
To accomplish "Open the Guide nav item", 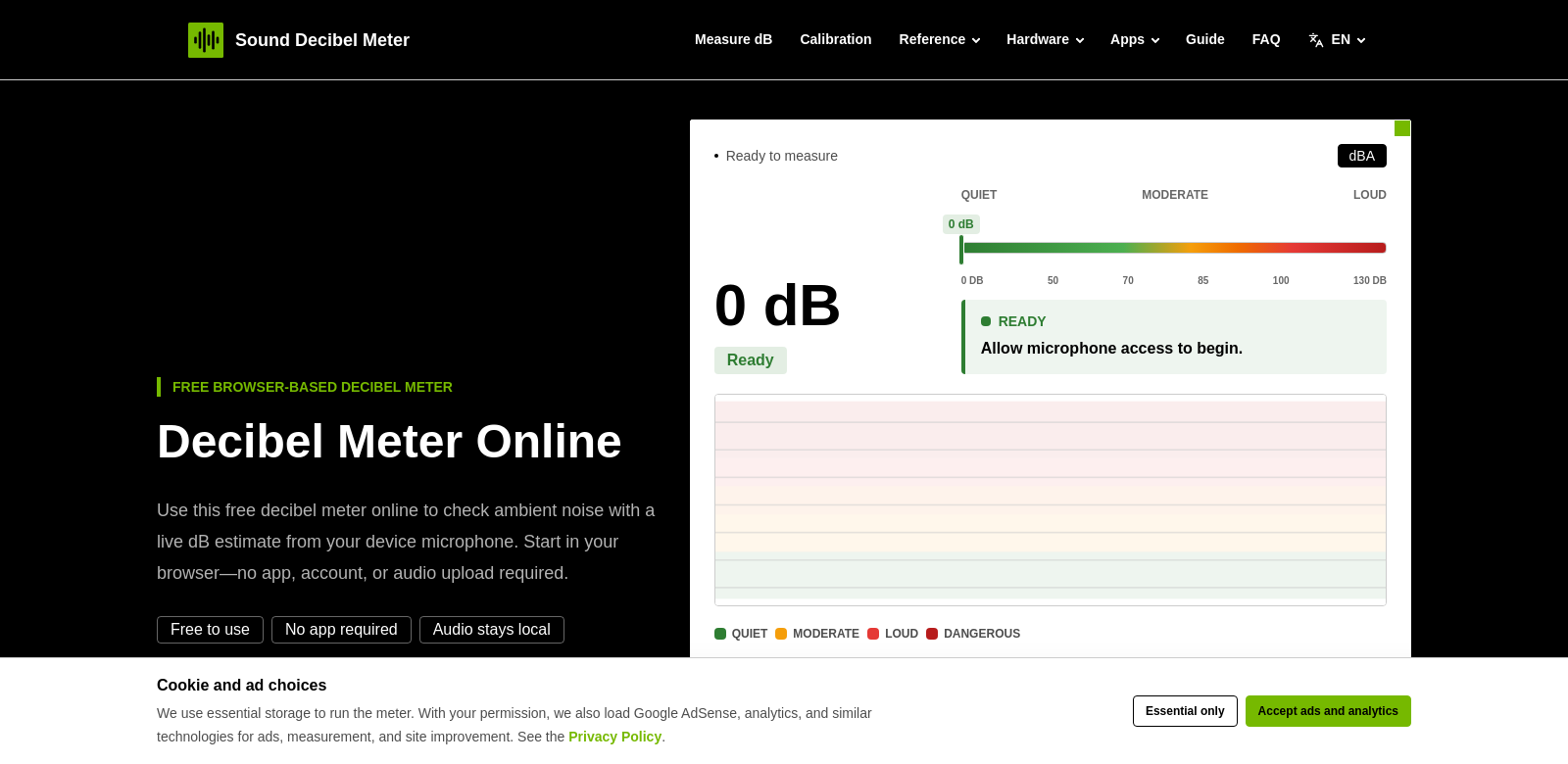I will pyautogui.click(x=1205, y=39).
